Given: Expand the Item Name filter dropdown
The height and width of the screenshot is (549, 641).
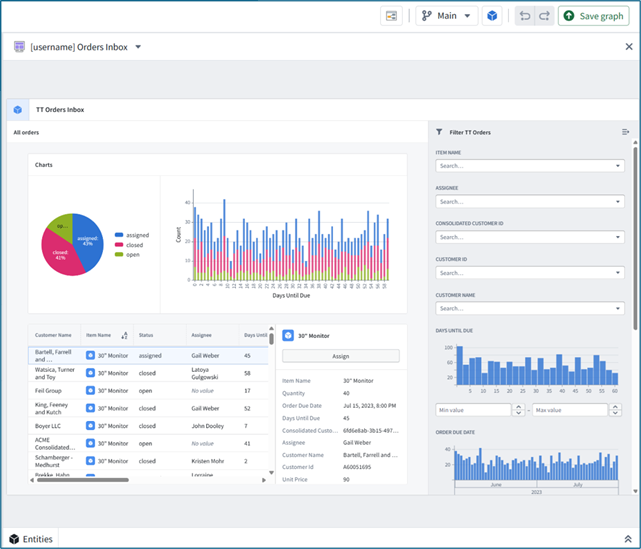Looking at the screenshot, I should click(618, 166).
